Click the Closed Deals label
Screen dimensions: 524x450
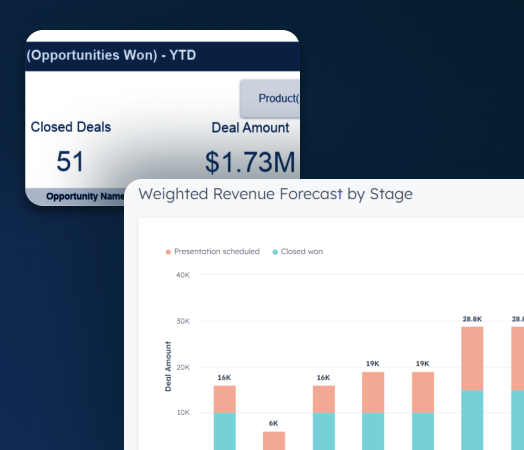tap(71, 127)
